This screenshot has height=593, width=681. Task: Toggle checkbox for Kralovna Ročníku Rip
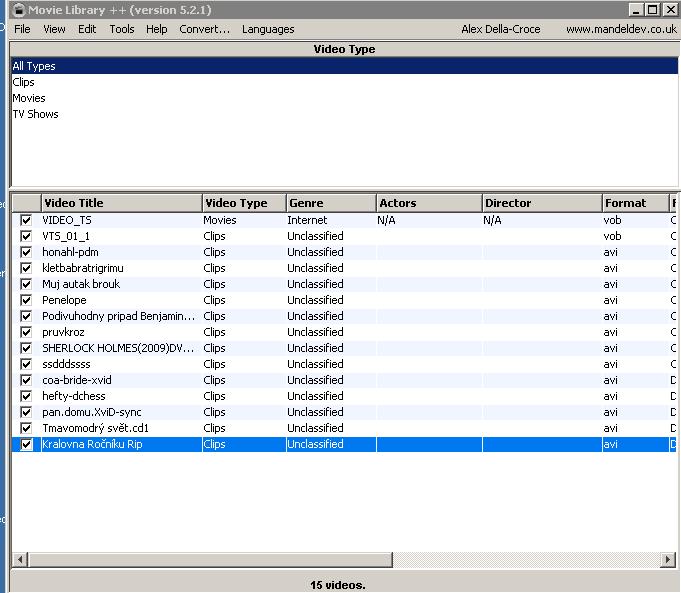coord(26,444)
